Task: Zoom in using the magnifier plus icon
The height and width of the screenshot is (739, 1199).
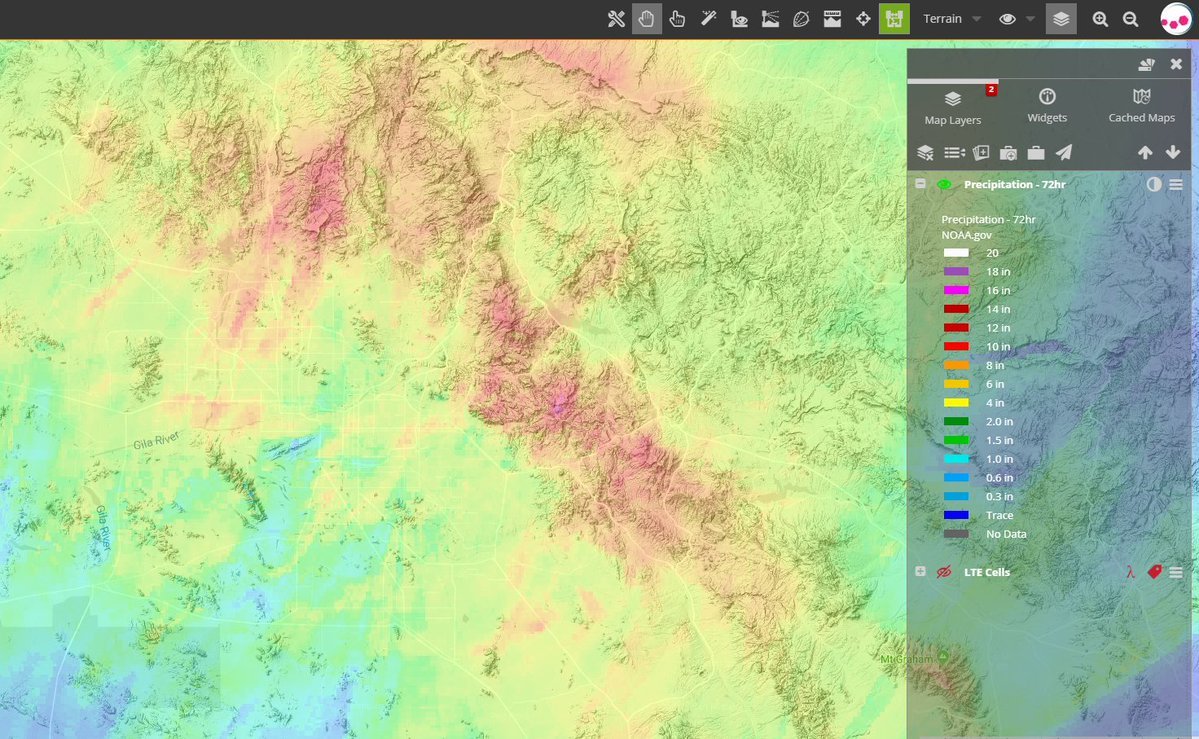Action: pos(1100,19)
